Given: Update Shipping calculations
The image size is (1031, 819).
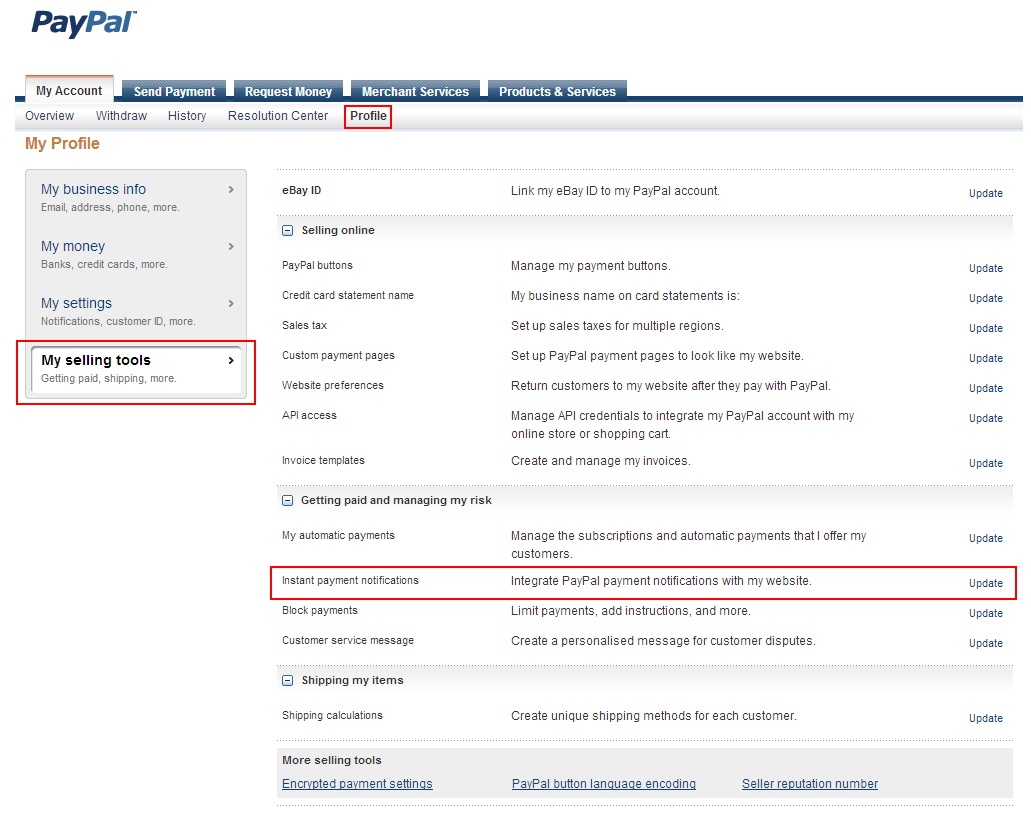Looking at the screenshot, I should (x=986, y=718).
